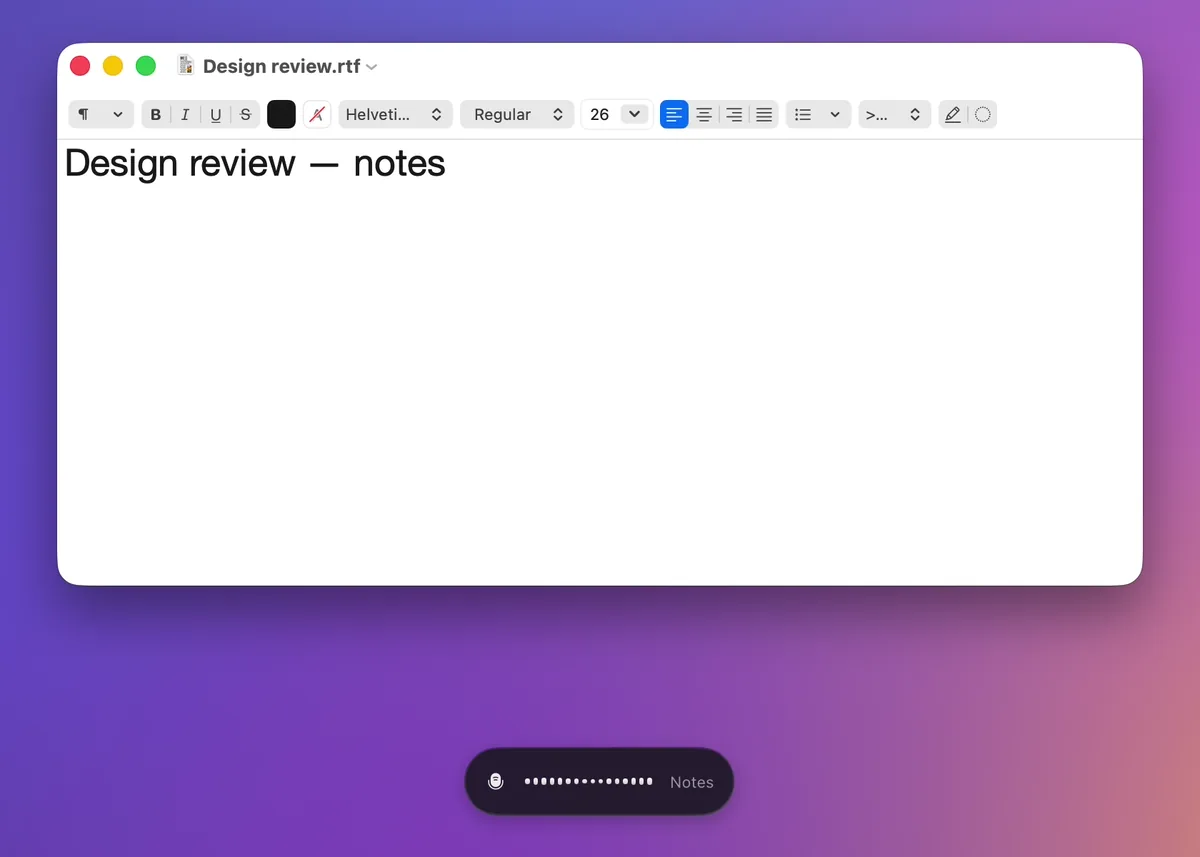Click the "Design review — notes" heading text
The height and width of the screenshot is (857, 1200).
255,163
